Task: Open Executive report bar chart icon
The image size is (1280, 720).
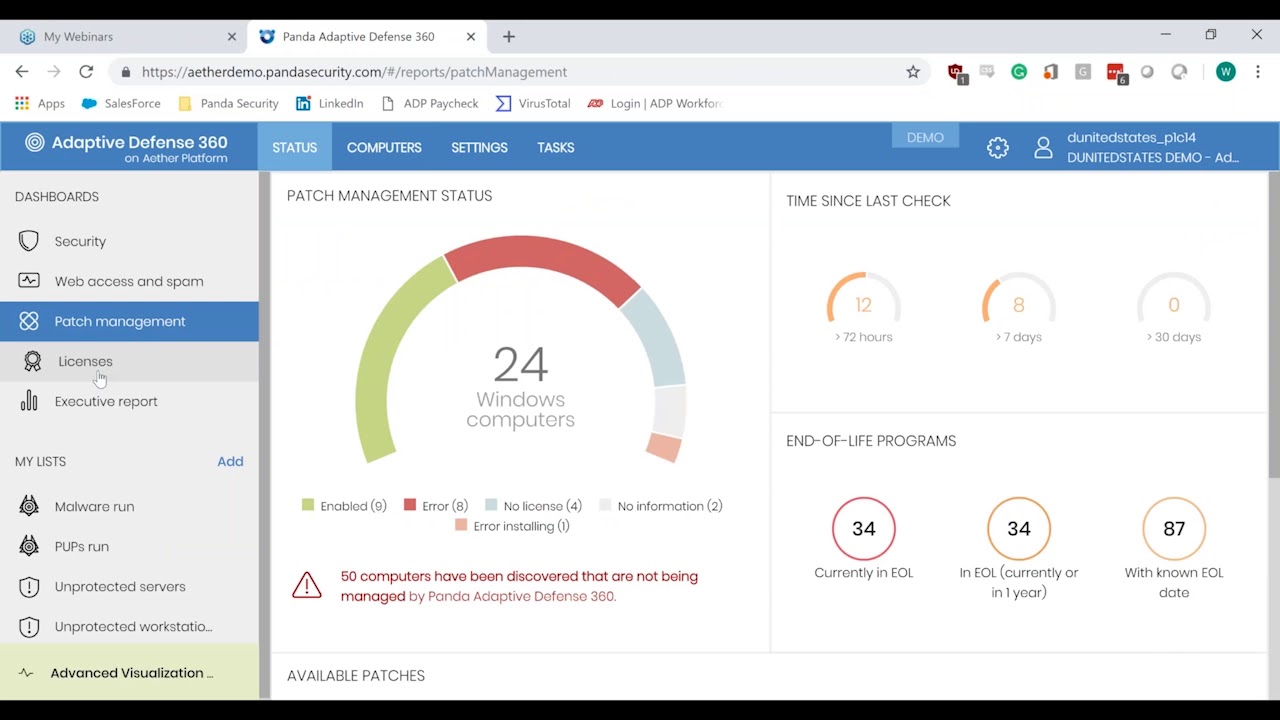Action: (x=29, y=401)
